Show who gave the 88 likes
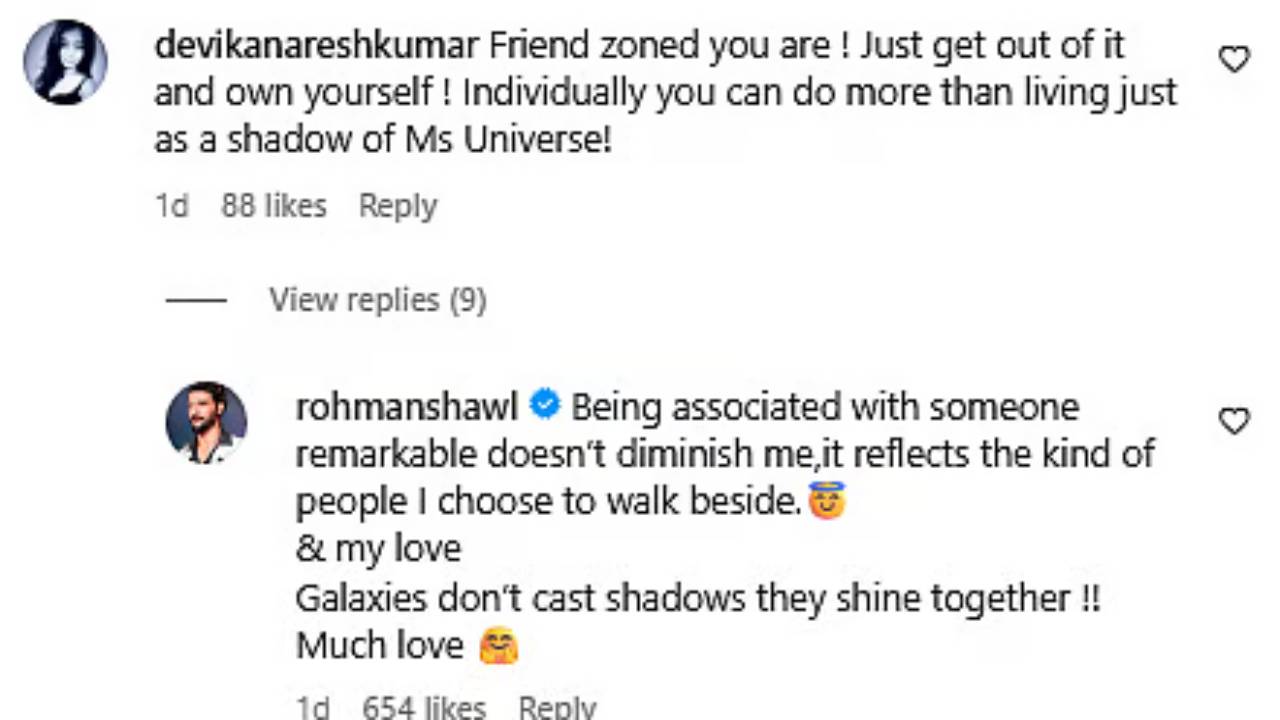This screenshot has width=1280, height=720. tap(273, 206)
